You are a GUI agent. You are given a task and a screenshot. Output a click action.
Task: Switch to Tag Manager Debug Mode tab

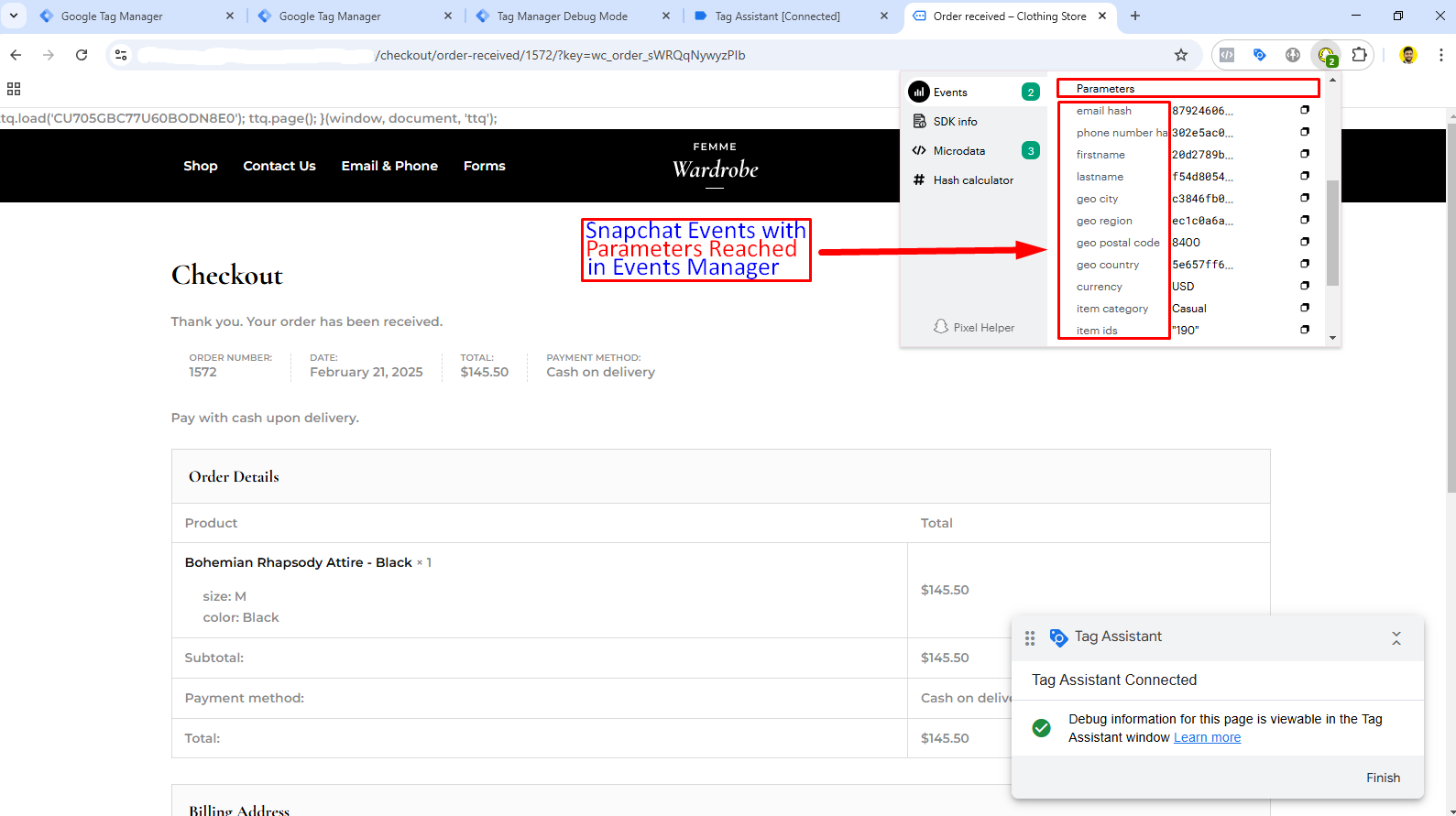[x=562, y=16]
